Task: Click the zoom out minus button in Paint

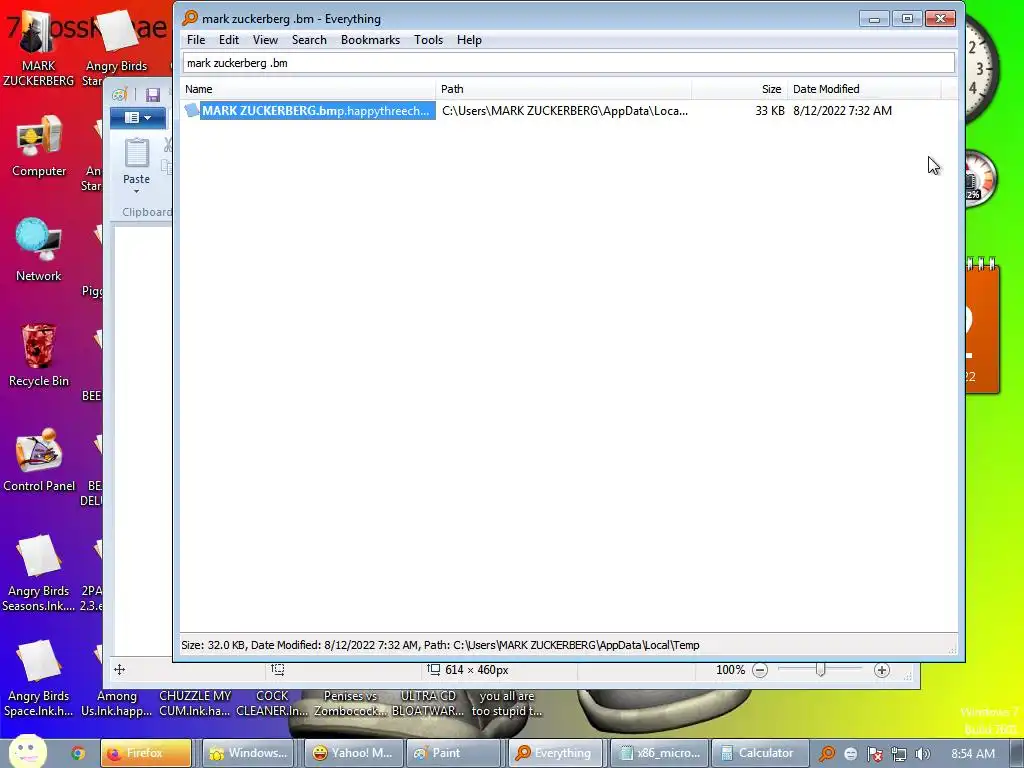Action: point(760,670)
